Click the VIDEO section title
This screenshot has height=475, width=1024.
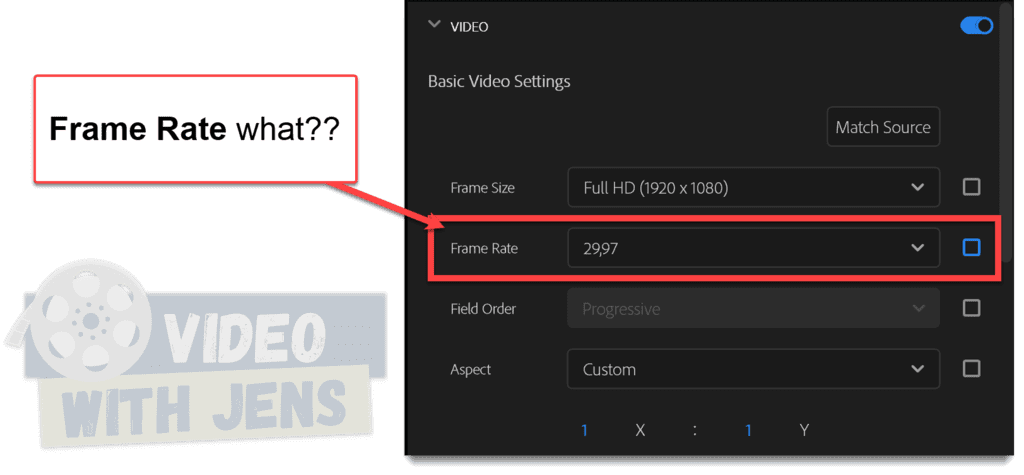pyautogui.click(x=470, y=27)
